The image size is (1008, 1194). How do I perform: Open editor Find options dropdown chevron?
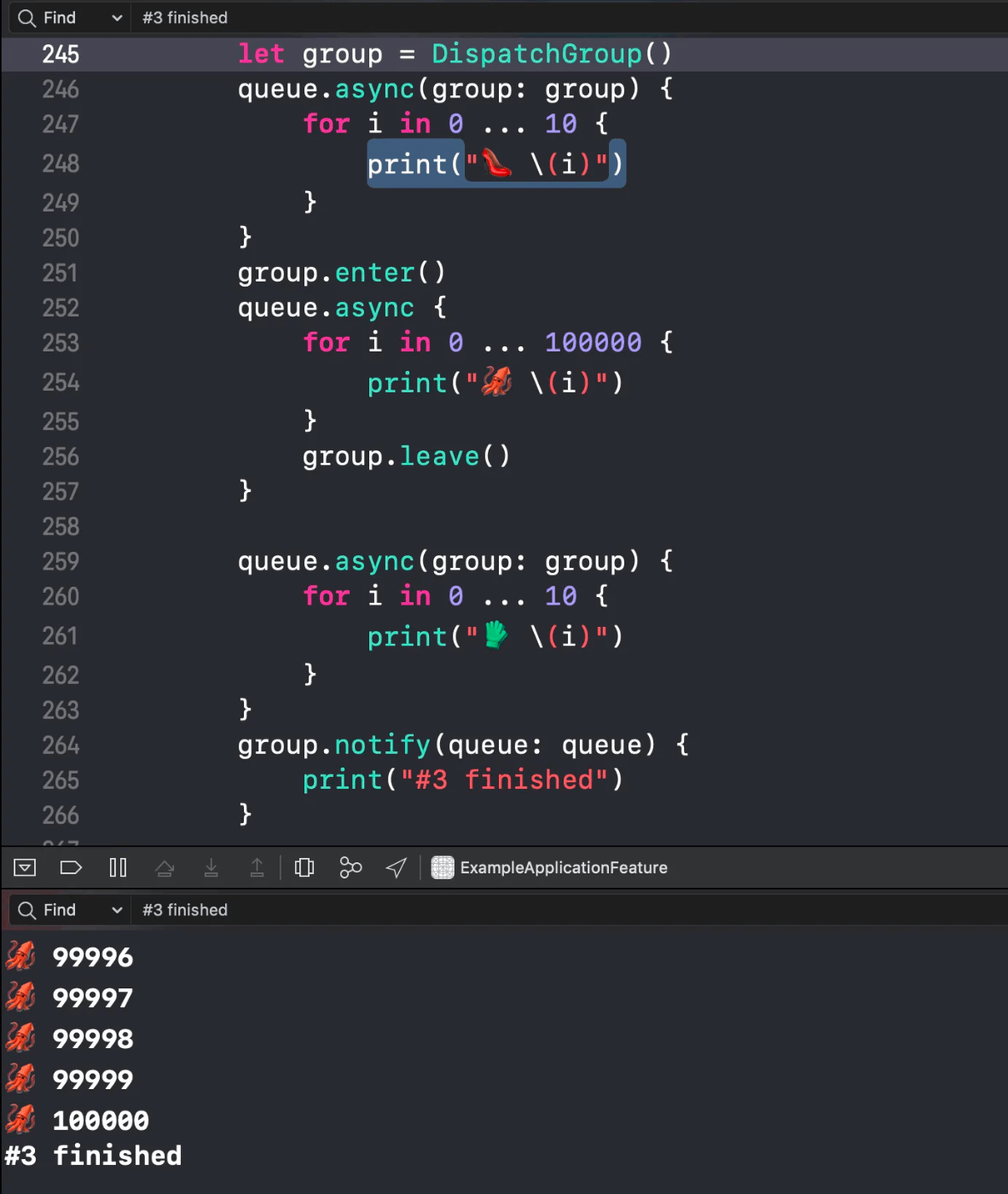point(117,18)
